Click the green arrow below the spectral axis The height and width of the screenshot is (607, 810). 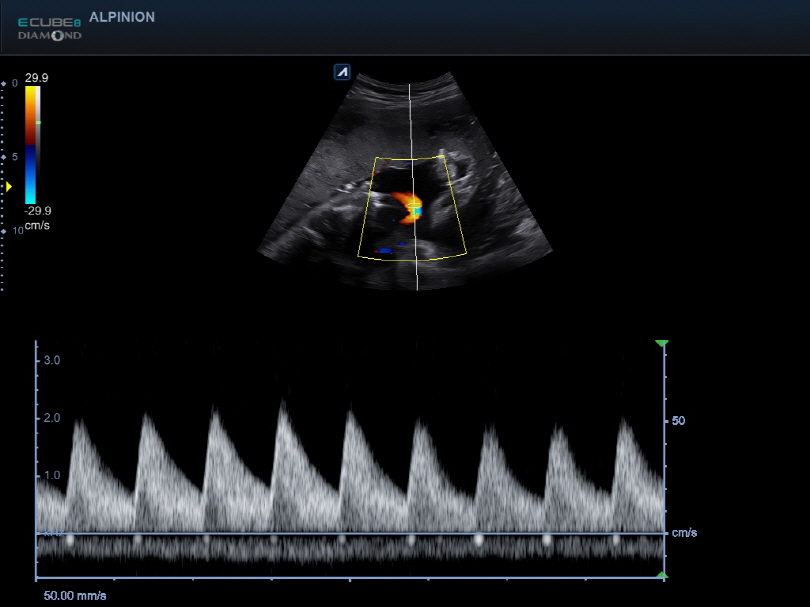661,573
